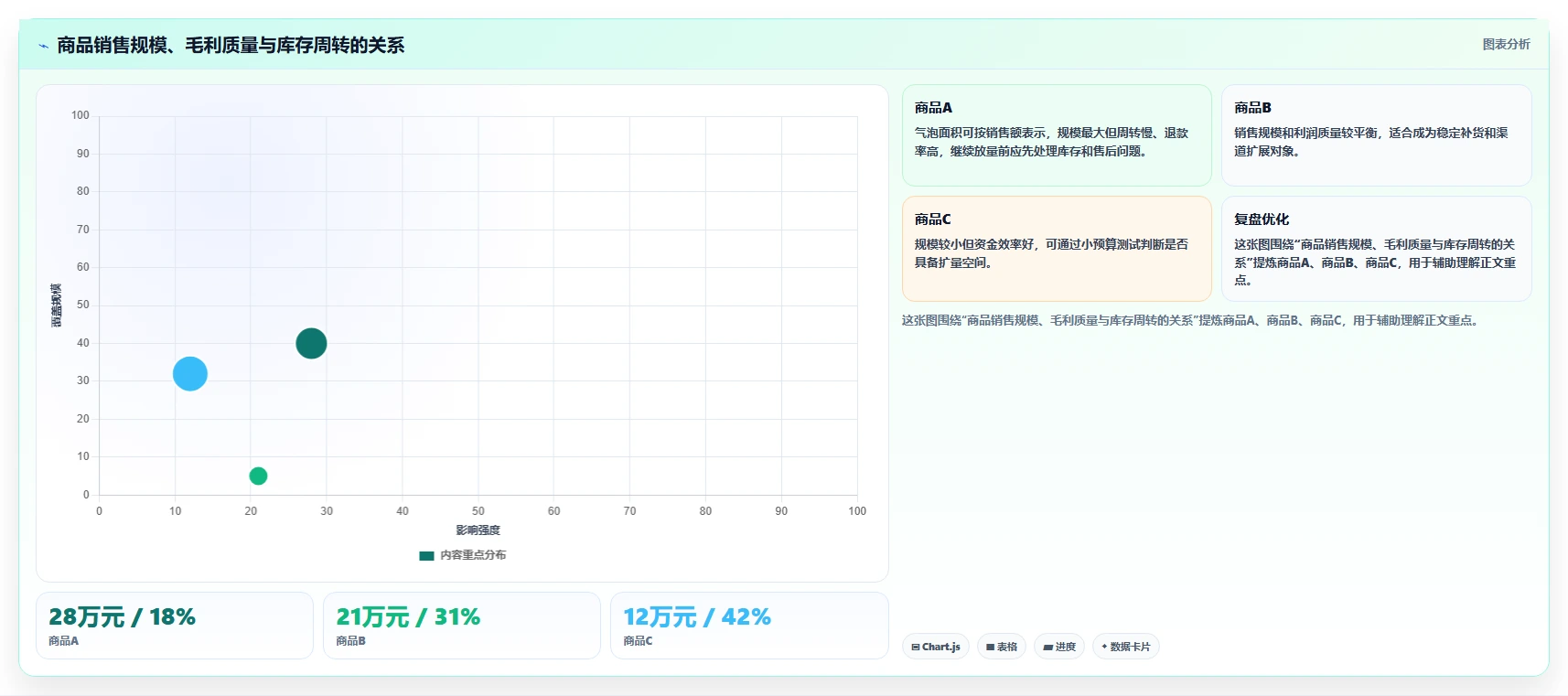Click the chart summary sentence below the cards
Screen dimensions: 1568x696
pos(1190,320)
